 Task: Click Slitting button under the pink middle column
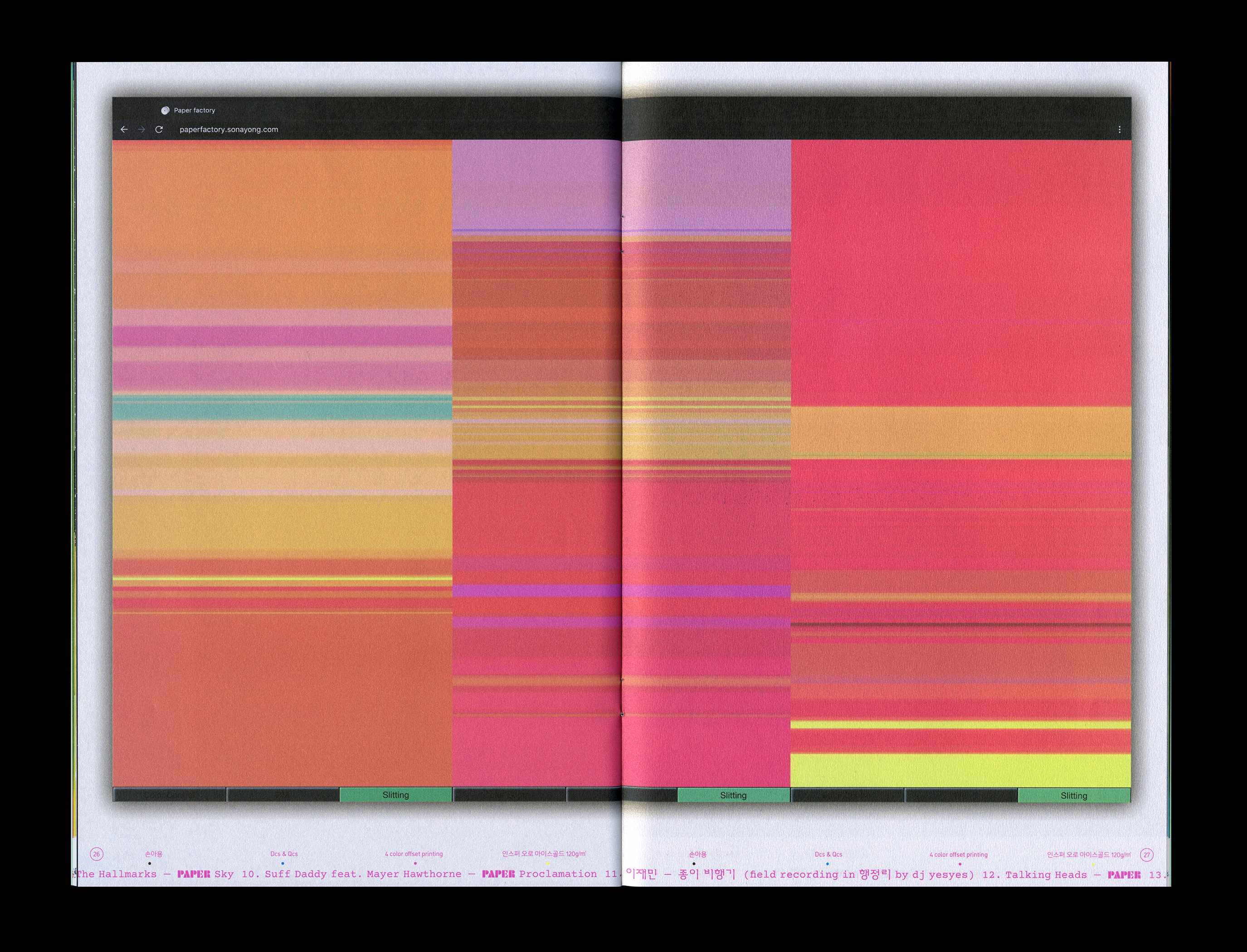click(x=734, y=795)
